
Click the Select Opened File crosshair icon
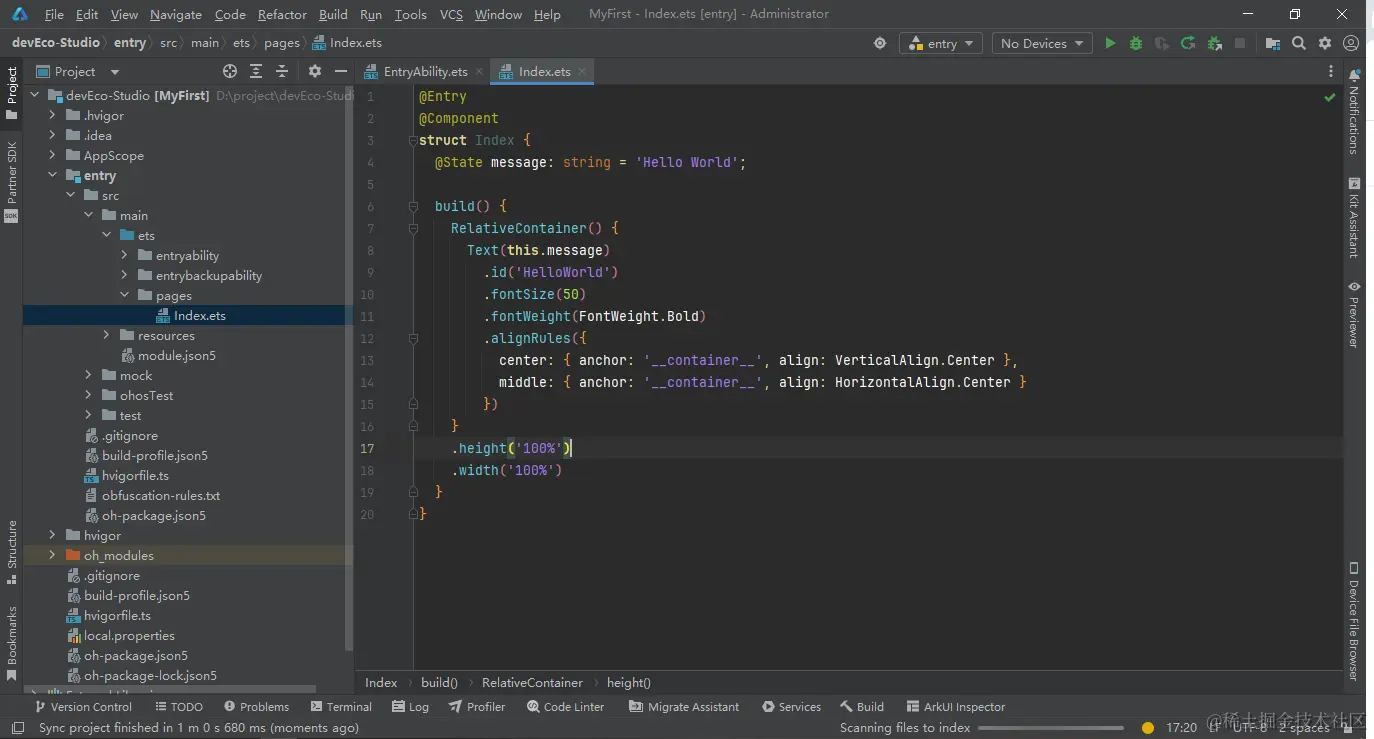(230, 71)
